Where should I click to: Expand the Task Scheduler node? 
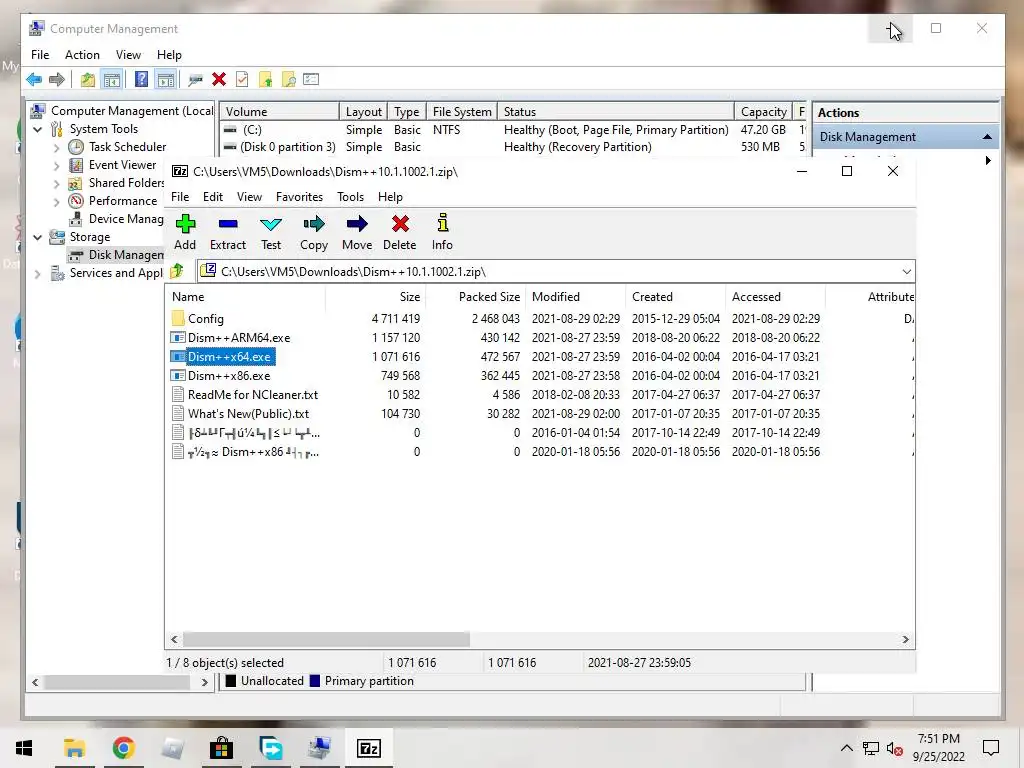tap(57, 148)
